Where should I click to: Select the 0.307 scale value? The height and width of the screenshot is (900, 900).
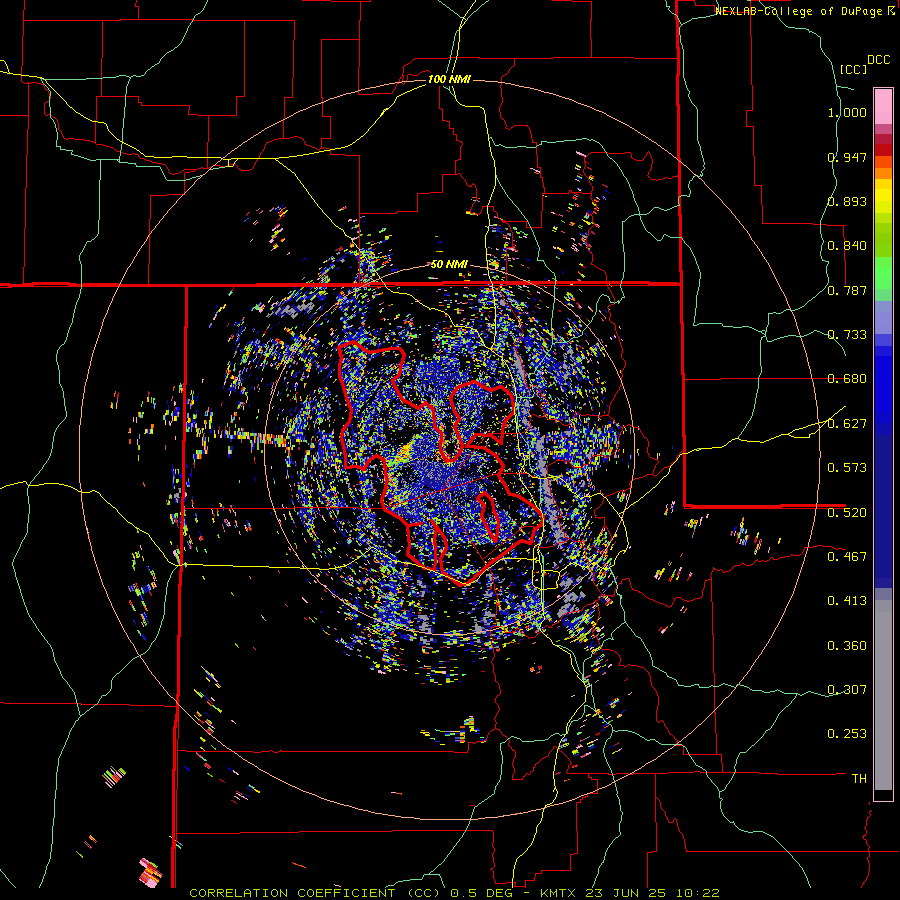pyautogui.click(x=847, y=690)
